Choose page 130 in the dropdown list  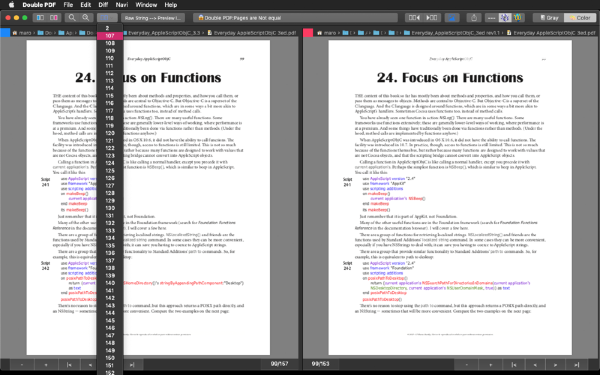tap(110, 208)
